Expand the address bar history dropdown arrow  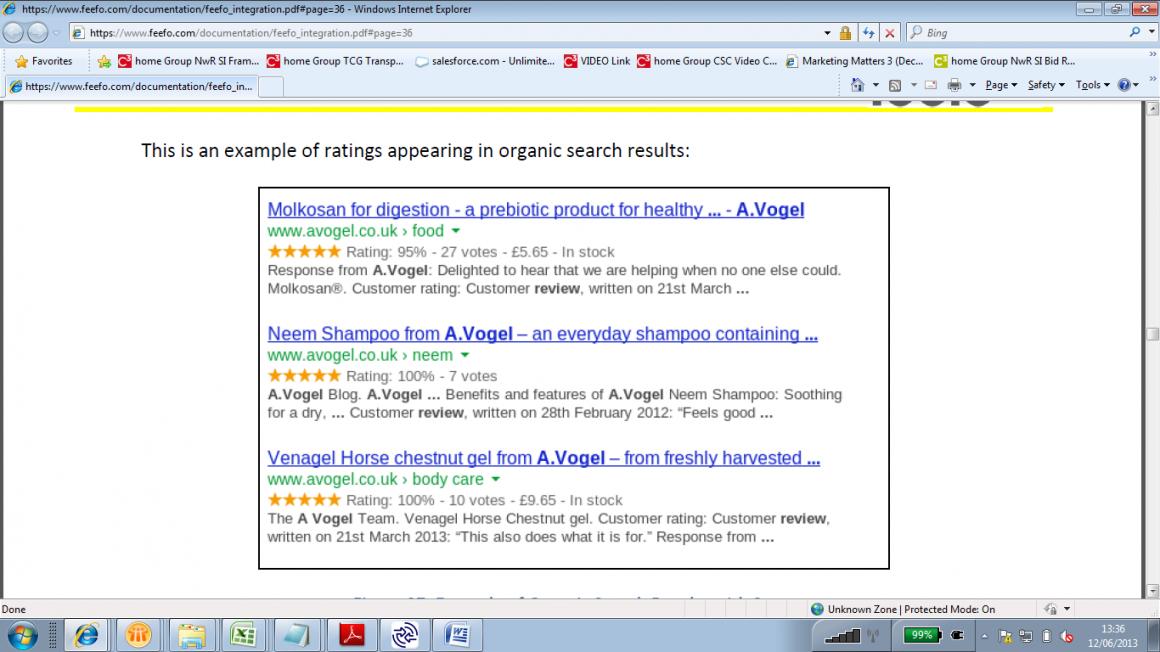(826, 33)
